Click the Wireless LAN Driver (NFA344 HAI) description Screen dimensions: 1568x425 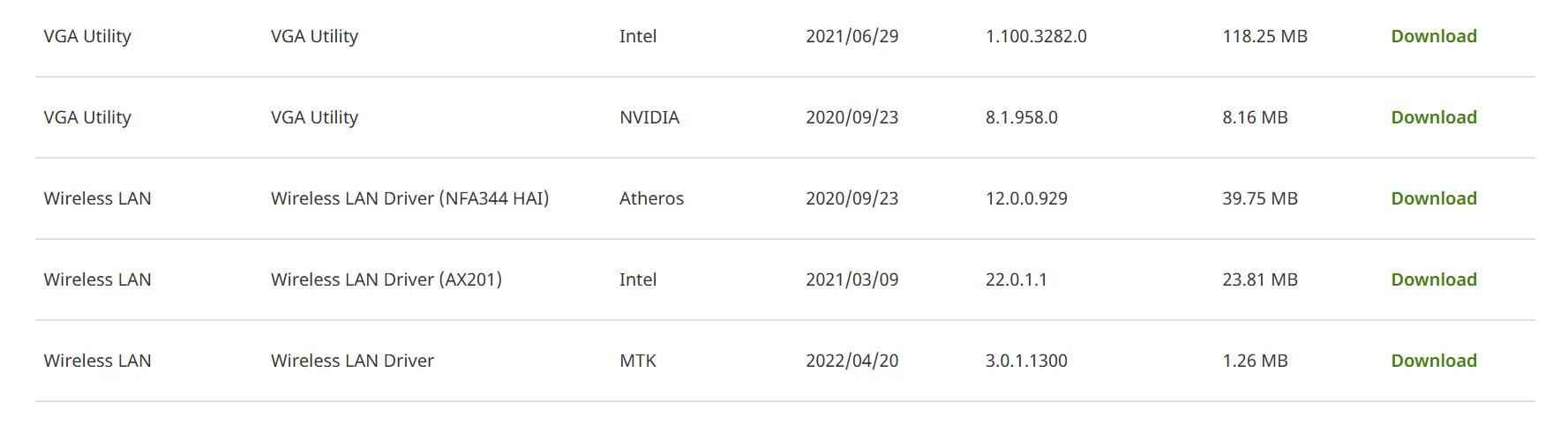pos(409,198)
